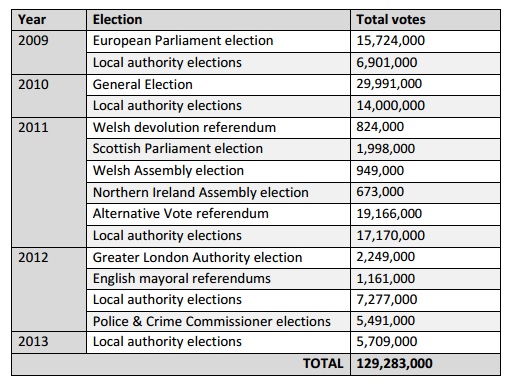Select Police & Crime Commissioner elections row

tap(293, 321)
